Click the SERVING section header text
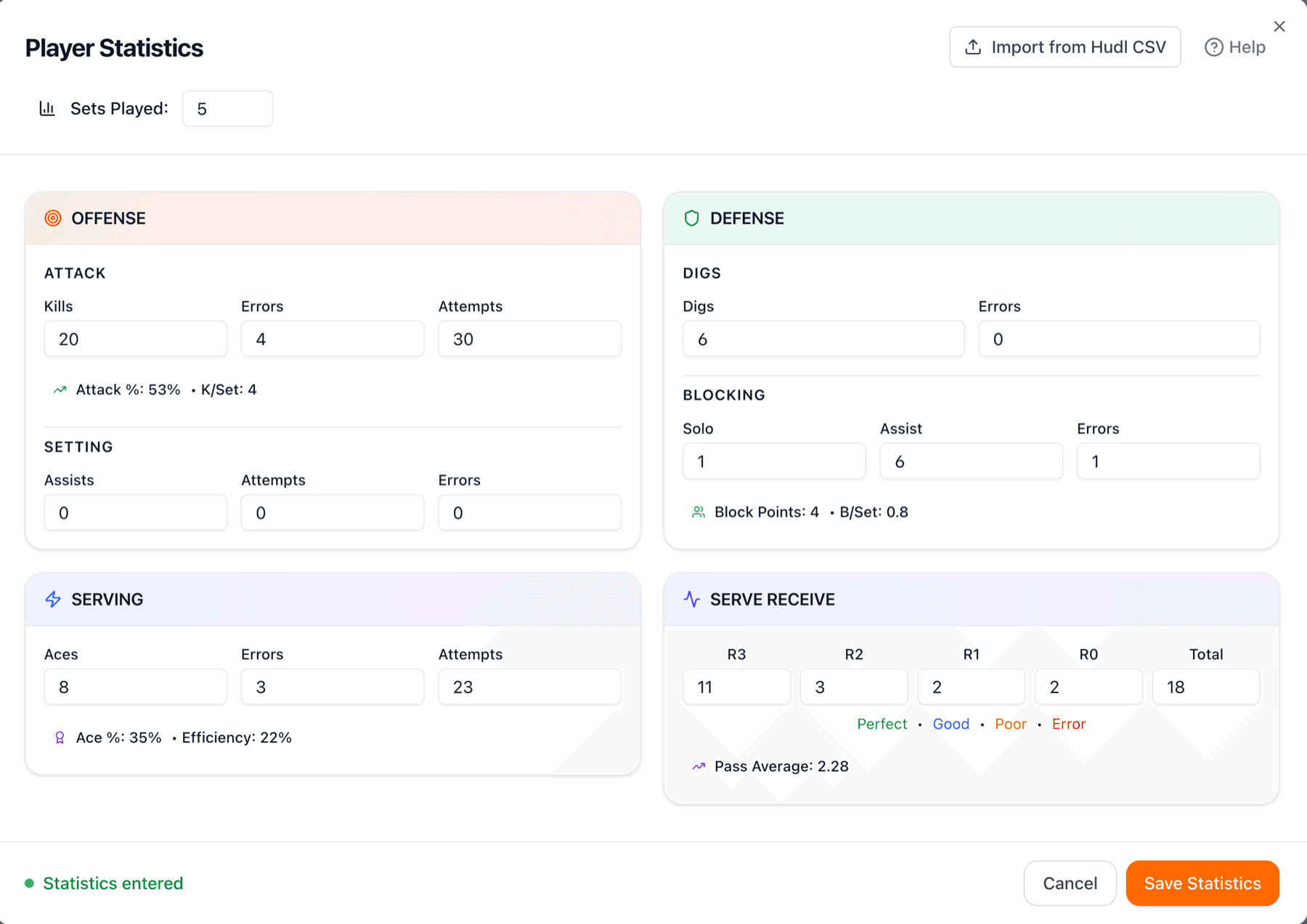Image resolution: width=1307 pixels, height=924 pixels. [x=107, y=600]
